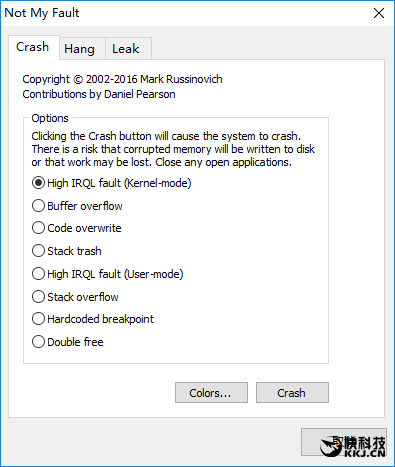Viewport: 395px width, 467px height.
Task: Click the Options group box label
Action: (50, 118)
